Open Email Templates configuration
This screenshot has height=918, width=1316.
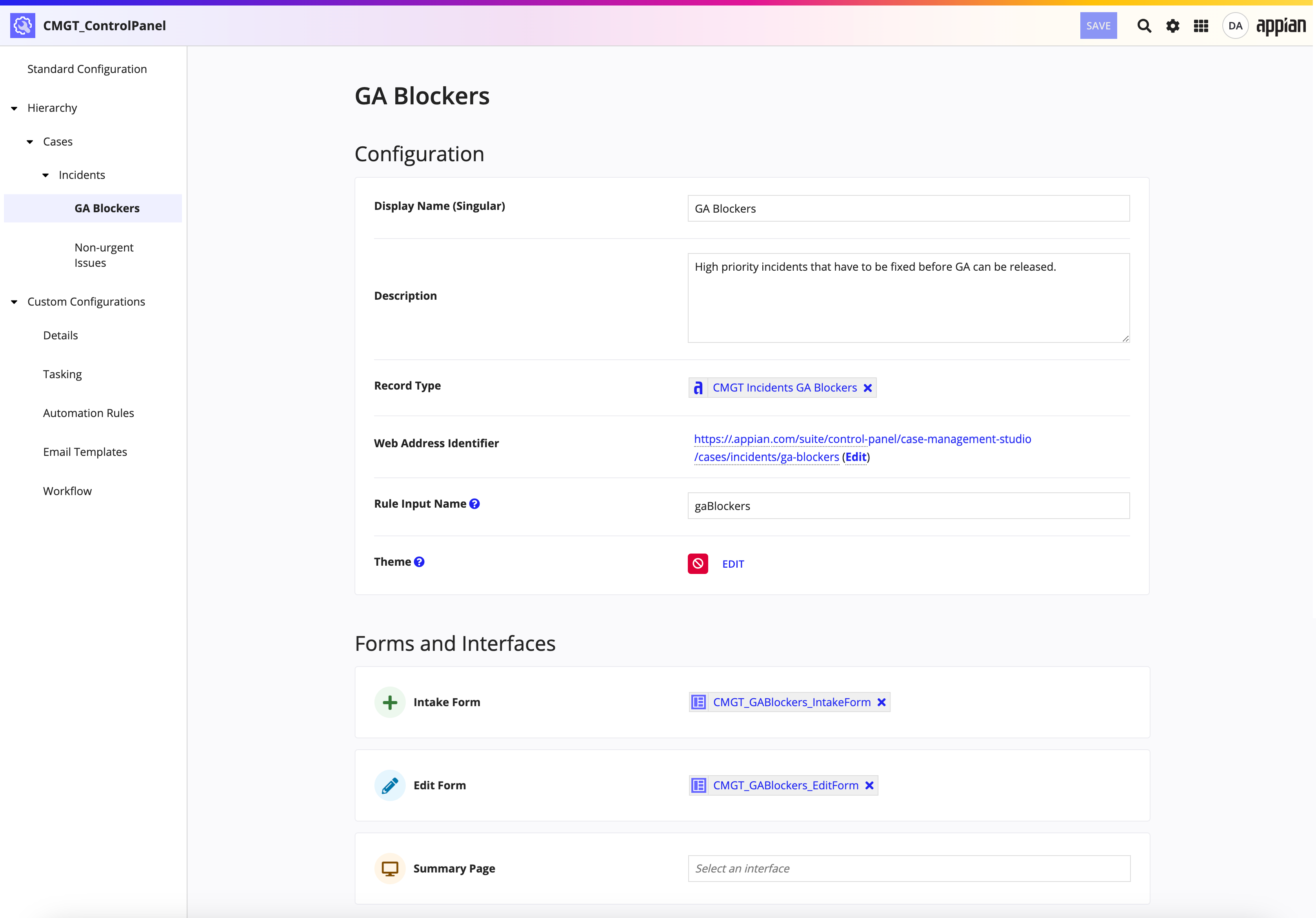85,452
